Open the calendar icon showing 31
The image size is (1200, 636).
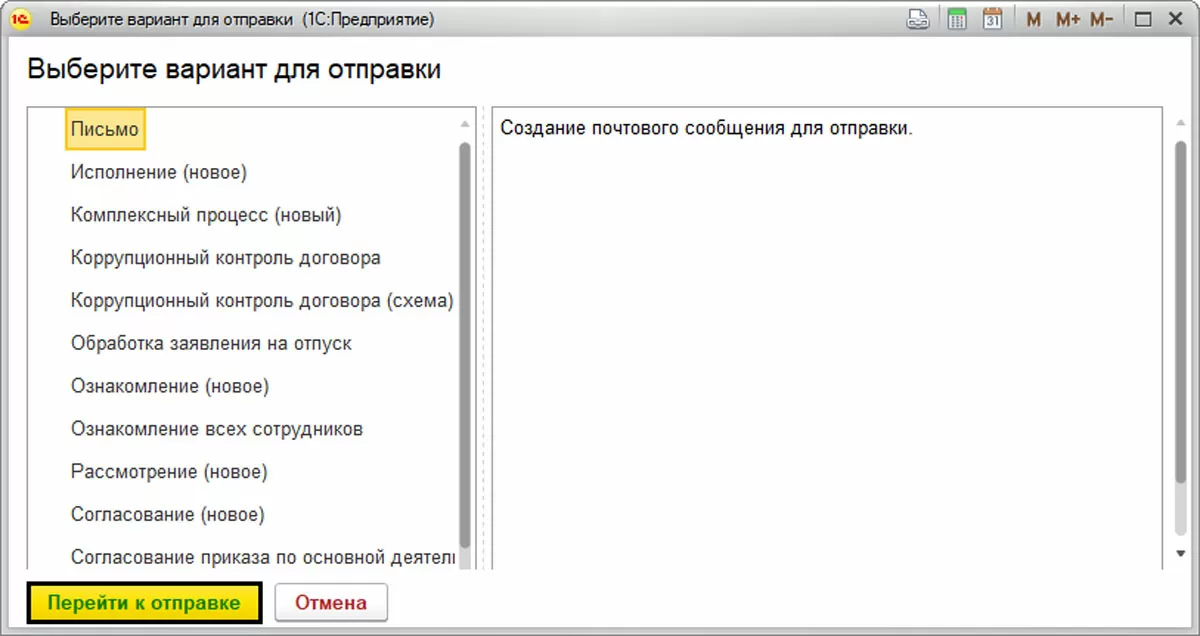pos(992,20)
